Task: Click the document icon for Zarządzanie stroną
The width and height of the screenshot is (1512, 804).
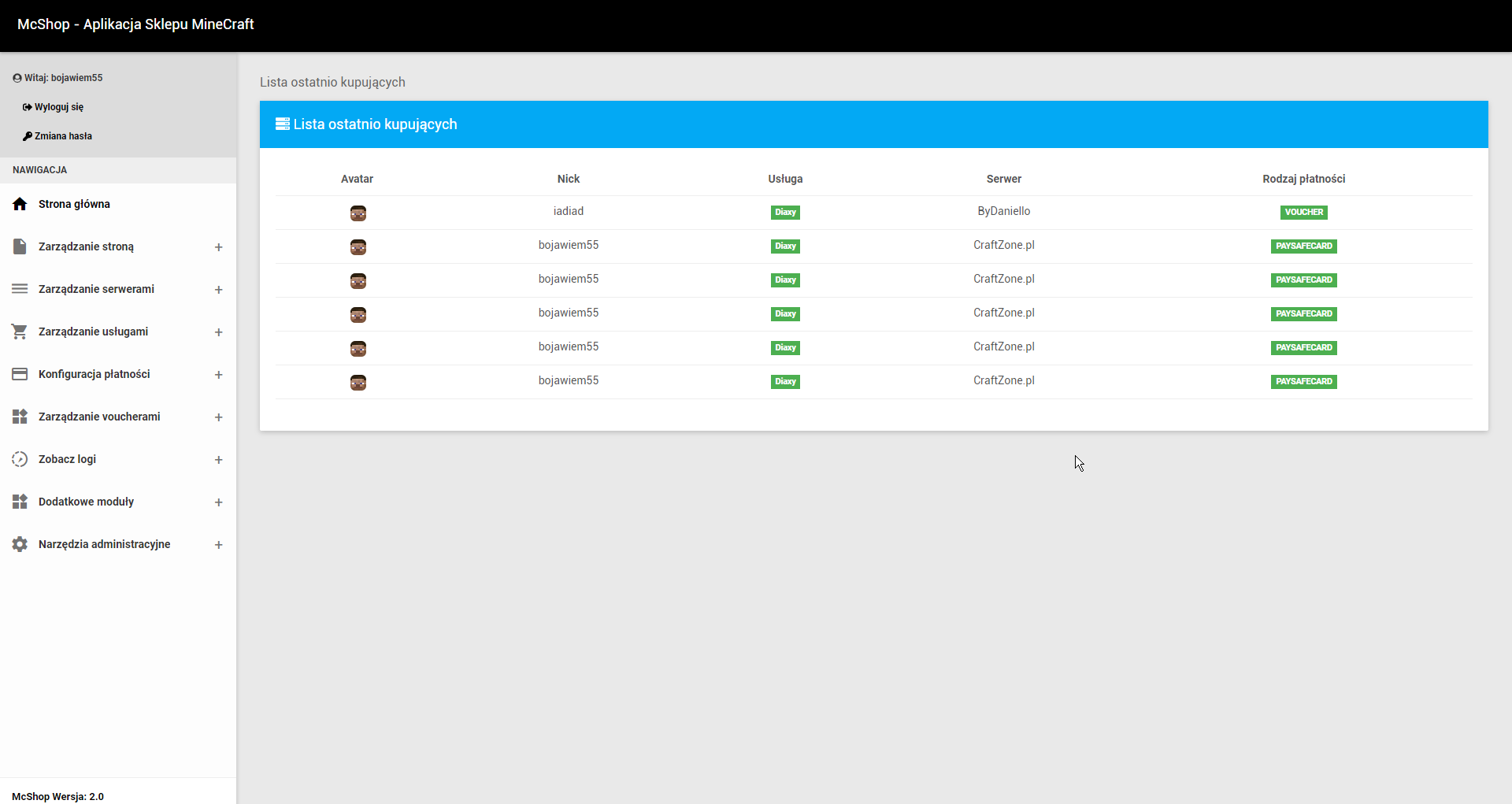Action: (20, 246)
